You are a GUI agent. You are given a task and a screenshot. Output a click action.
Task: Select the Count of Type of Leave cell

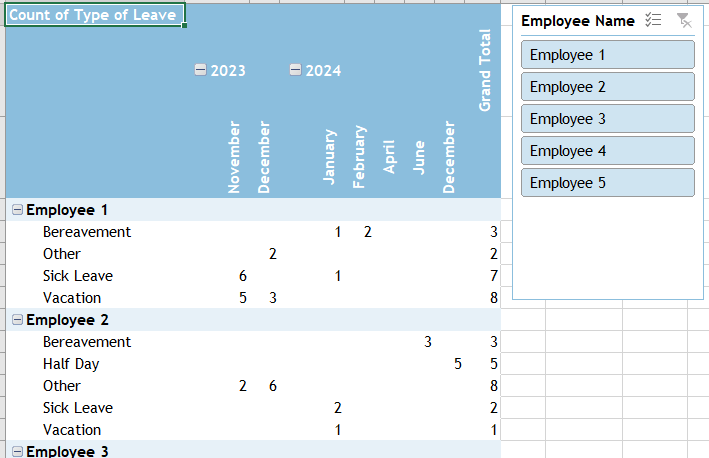tap(95, 15)
